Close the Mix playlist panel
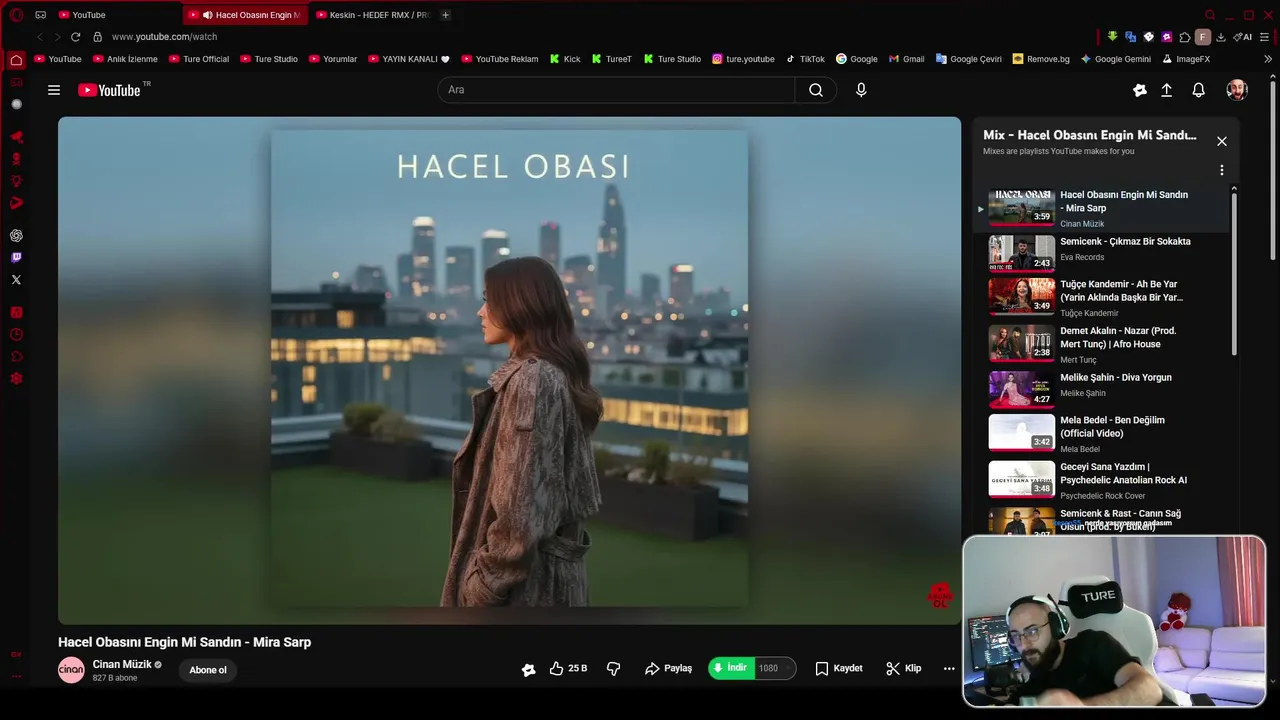Viewport: 1280px width, 720px height. [1221, 141]
